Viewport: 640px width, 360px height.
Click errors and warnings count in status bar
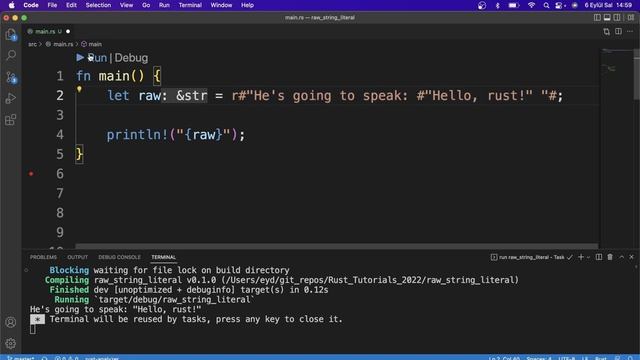tap(67, 358)
